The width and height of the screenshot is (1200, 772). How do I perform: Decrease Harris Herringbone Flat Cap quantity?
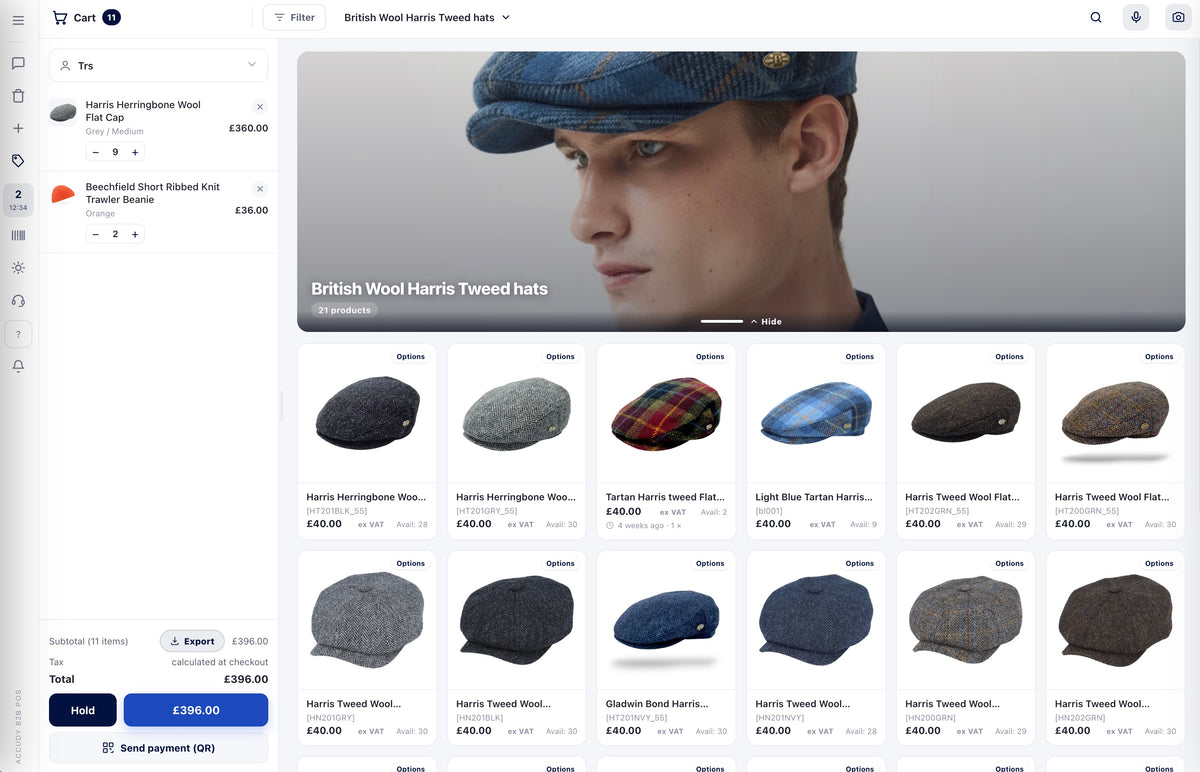96,152
